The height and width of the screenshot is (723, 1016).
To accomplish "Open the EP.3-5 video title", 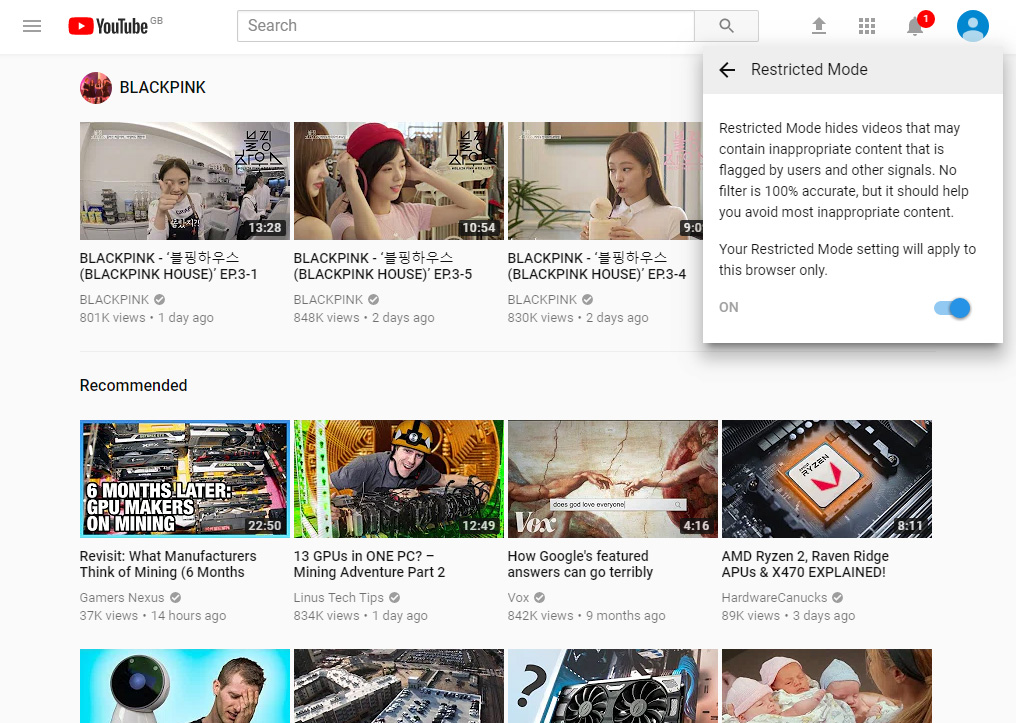I will coord(383,266).
